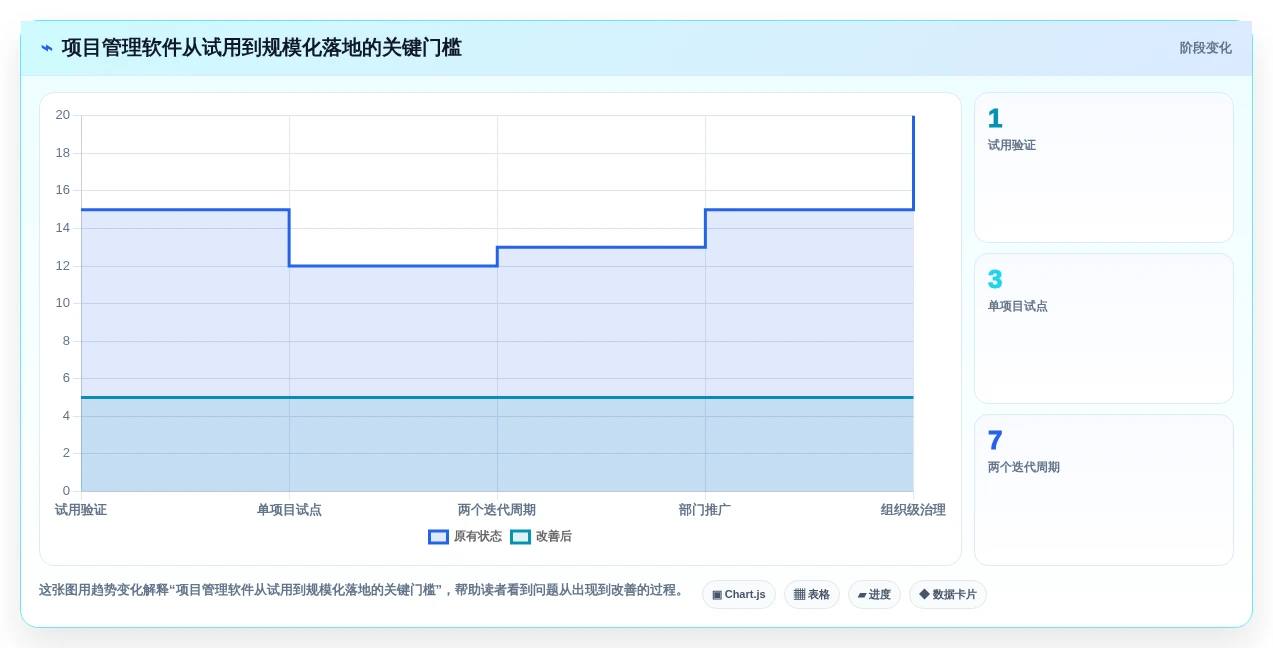Click y-axis value 12
This screenshot has height=648, width=1273.
63,266
